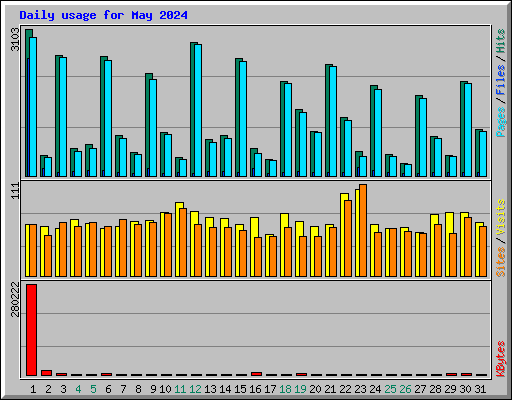Click the day 10 label on the x-axis
Image resolution: width=512 pixels, height=400 pixels.
165,389
